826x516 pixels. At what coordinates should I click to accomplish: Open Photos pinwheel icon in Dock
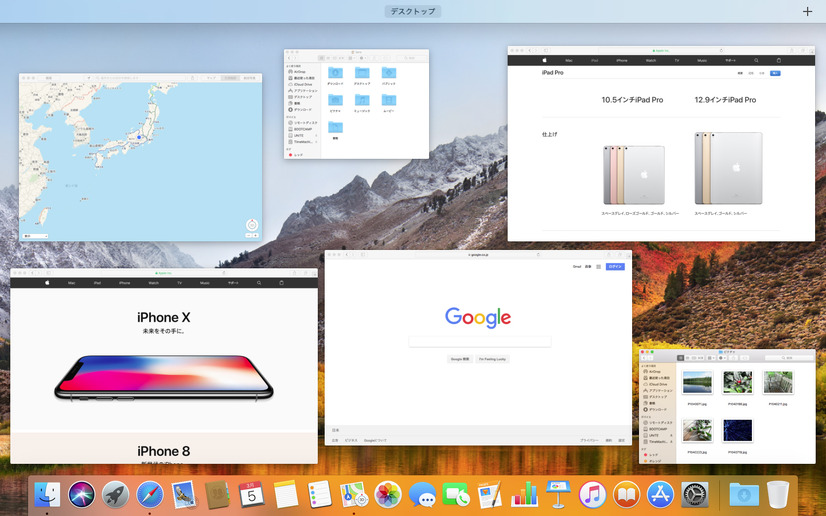[x=388, y=495]
